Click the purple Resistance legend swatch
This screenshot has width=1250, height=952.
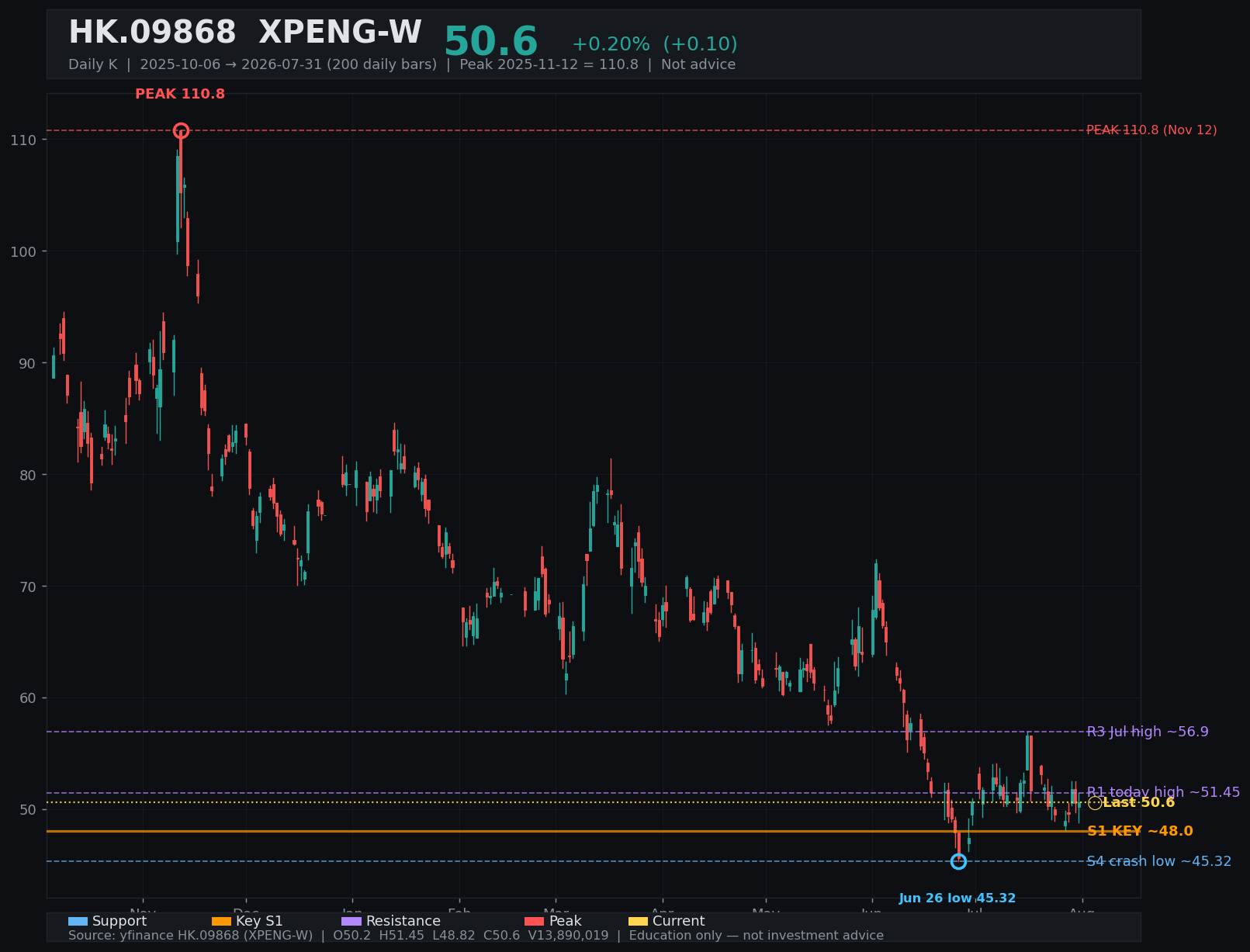351,922
